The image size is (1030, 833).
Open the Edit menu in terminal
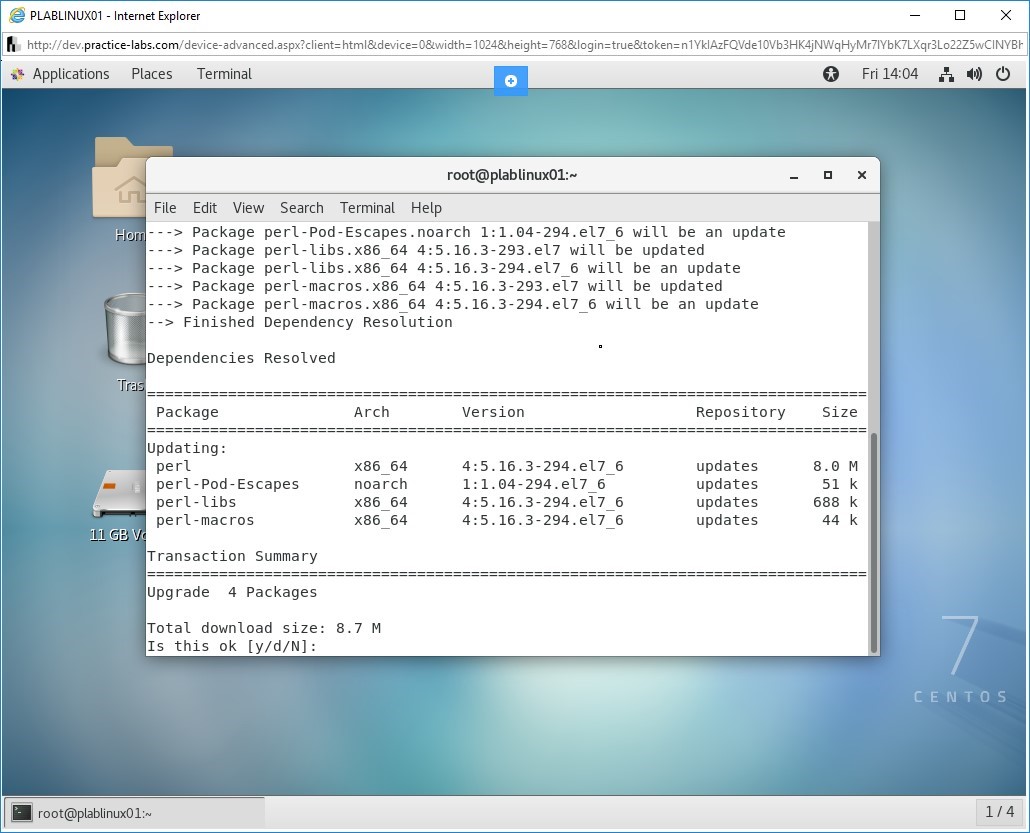(205, 208)
